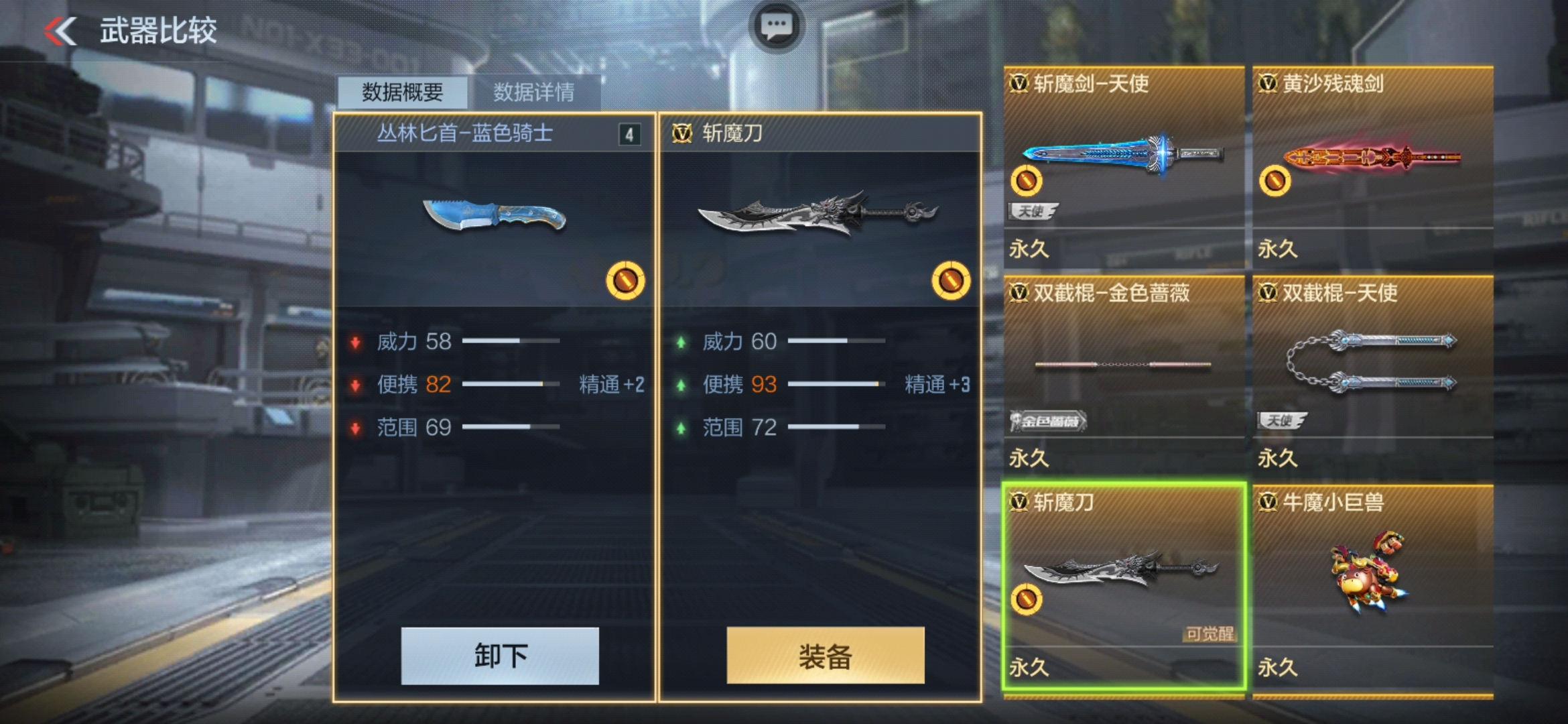Click the 金色蔷薇 tag on nunchaku card
The height and width of the screenshot is (724, 1568).
[x=1047, y=421]
